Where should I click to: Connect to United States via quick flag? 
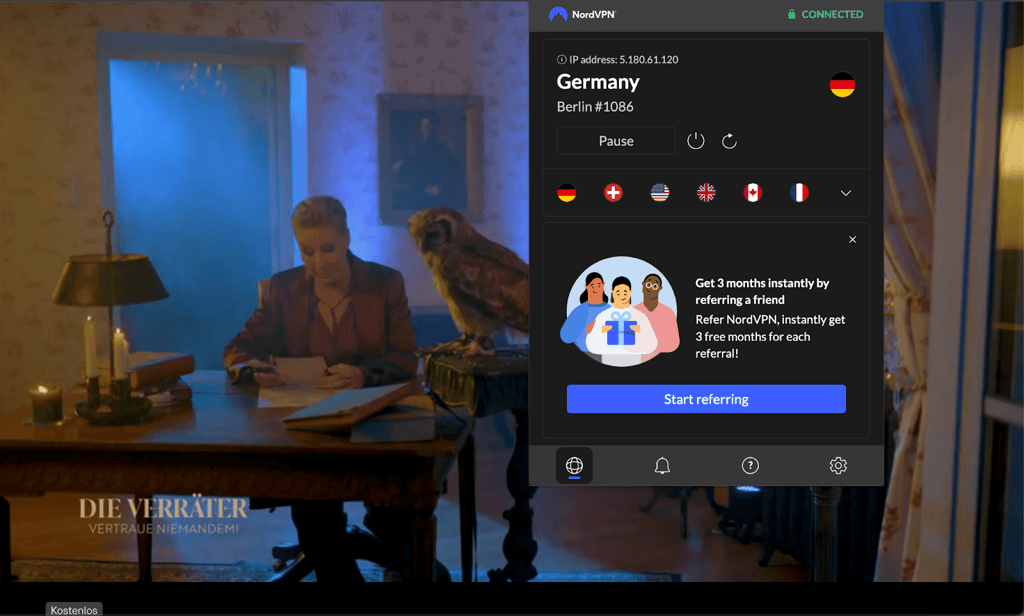(660, 193)
